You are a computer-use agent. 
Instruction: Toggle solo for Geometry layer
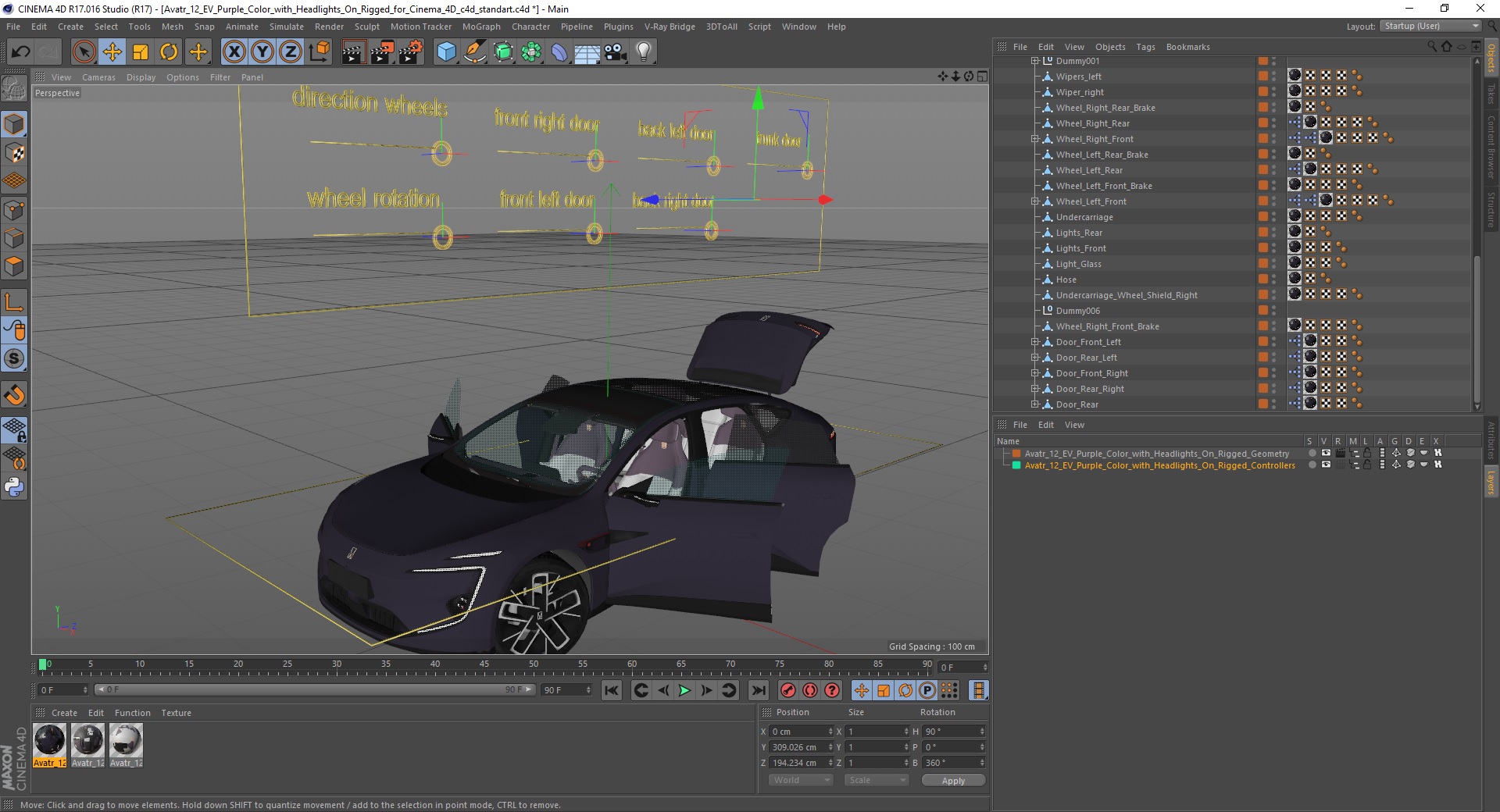pyautogui.click(x=1312, y=453)
